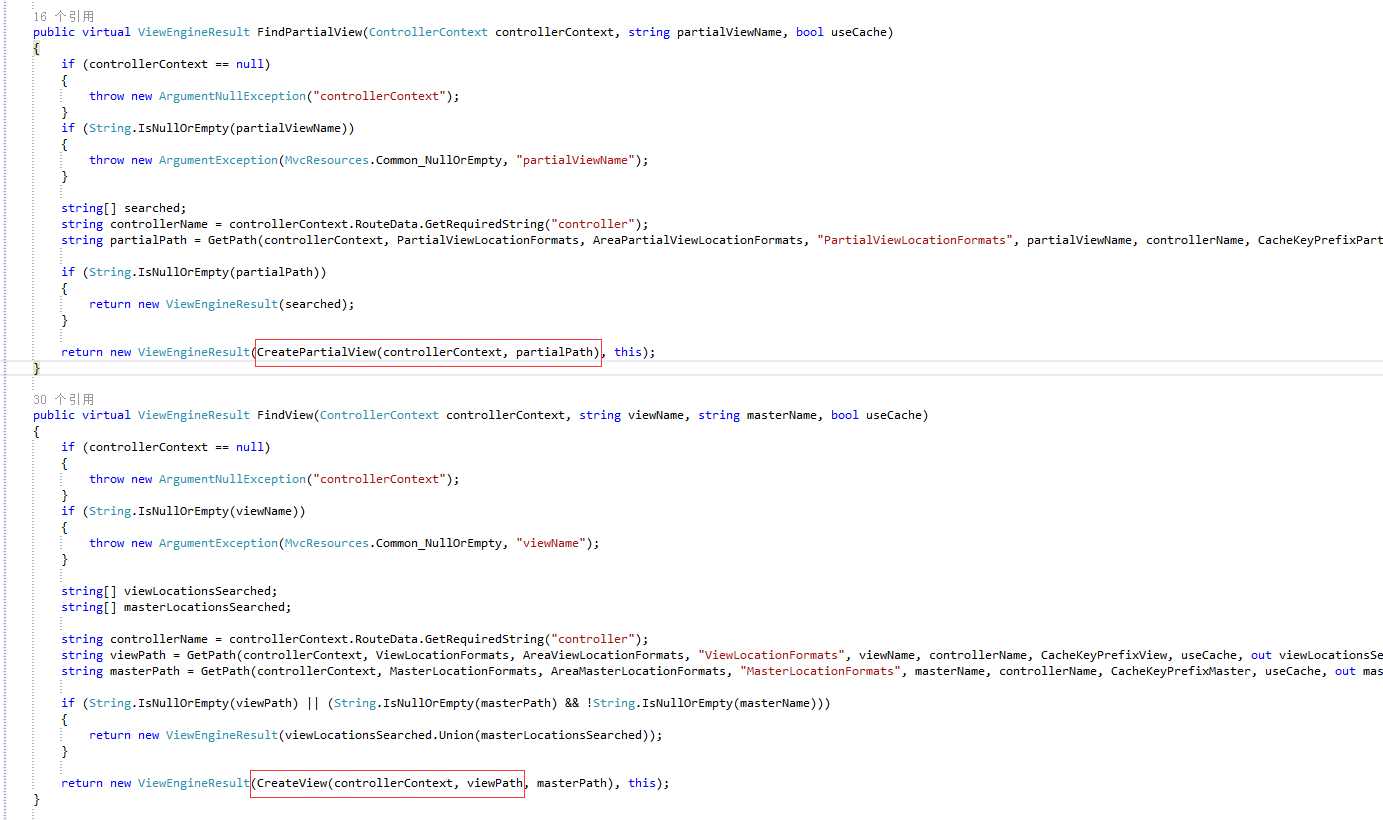Click the CreateView method call
This screenshot has width=1383, height=820.
tap(292, 783)
